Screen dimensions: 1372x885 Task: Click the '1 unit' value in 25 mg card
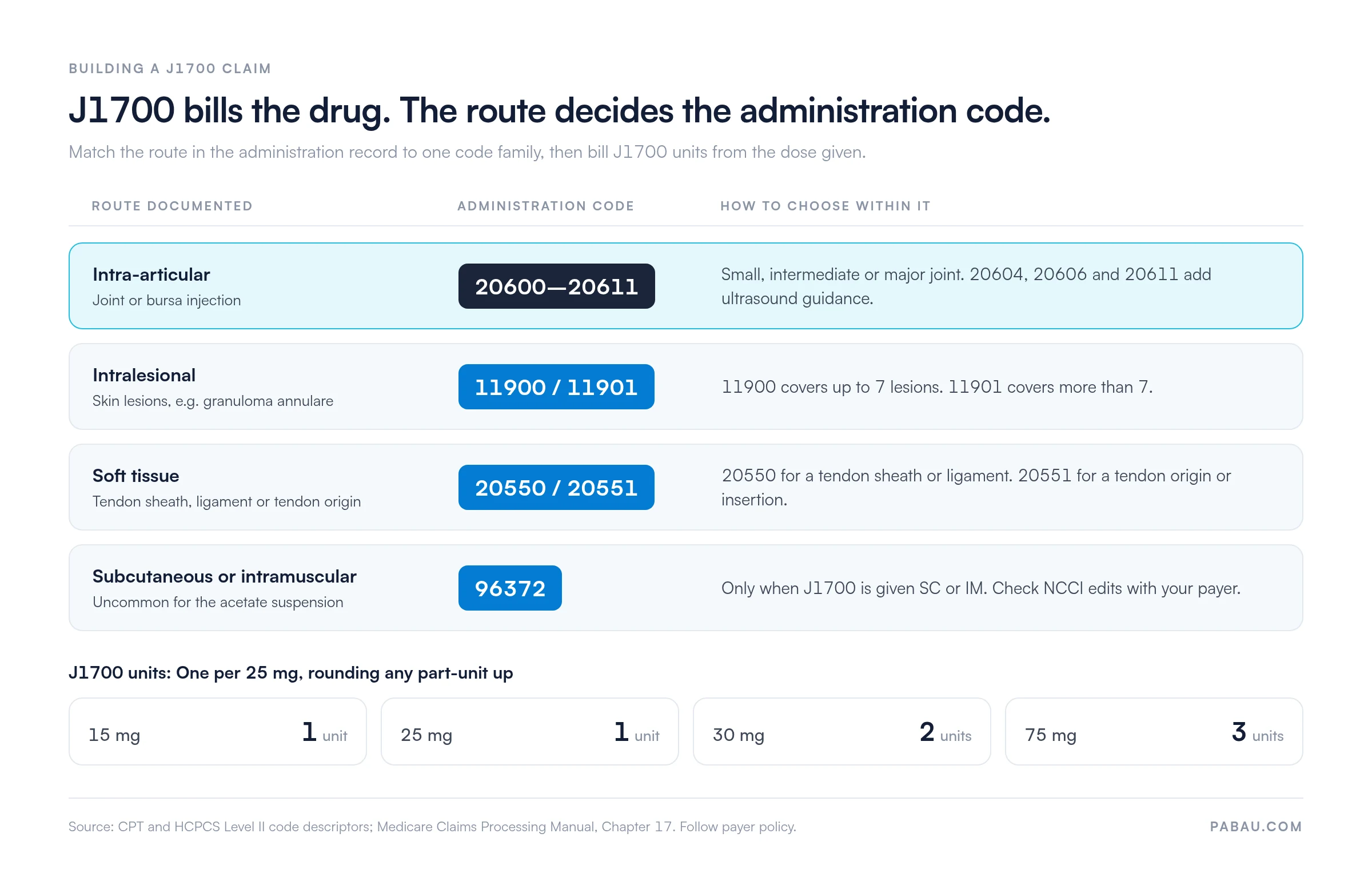(637, 732)
